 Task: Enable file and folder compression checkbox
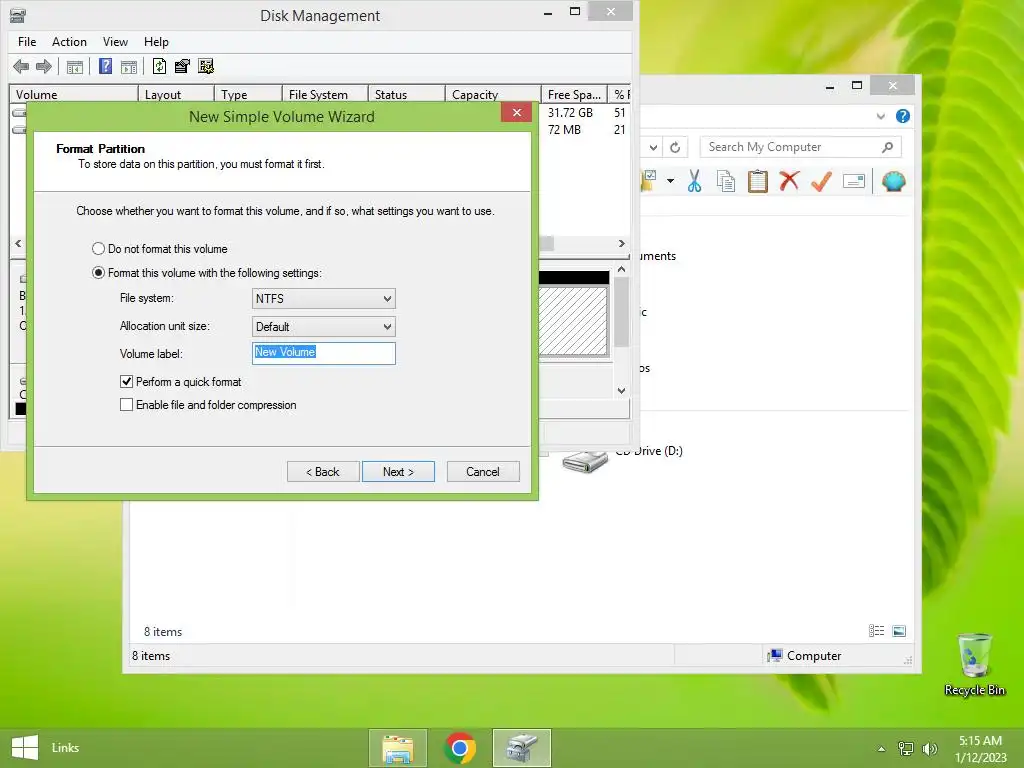127,405
